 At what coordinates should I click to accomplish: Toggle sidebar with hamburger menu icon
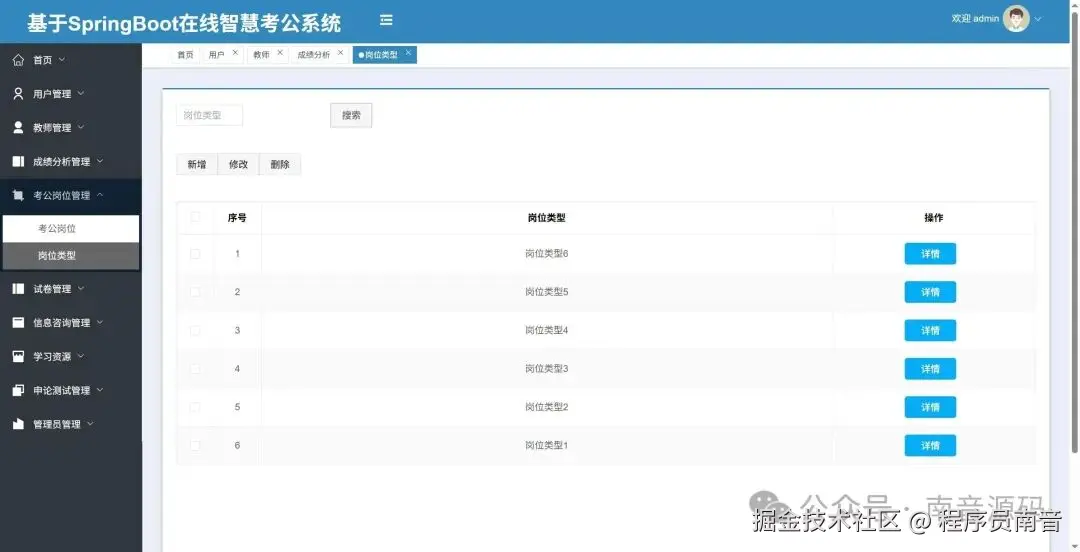pyautogui.click(x=386, y=21)
